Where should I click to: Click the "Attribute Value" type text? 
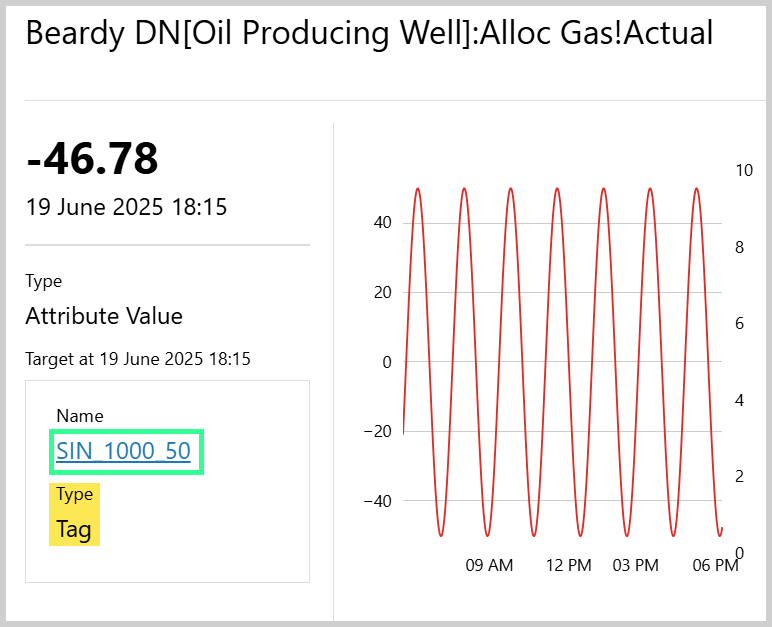point(104,317)
